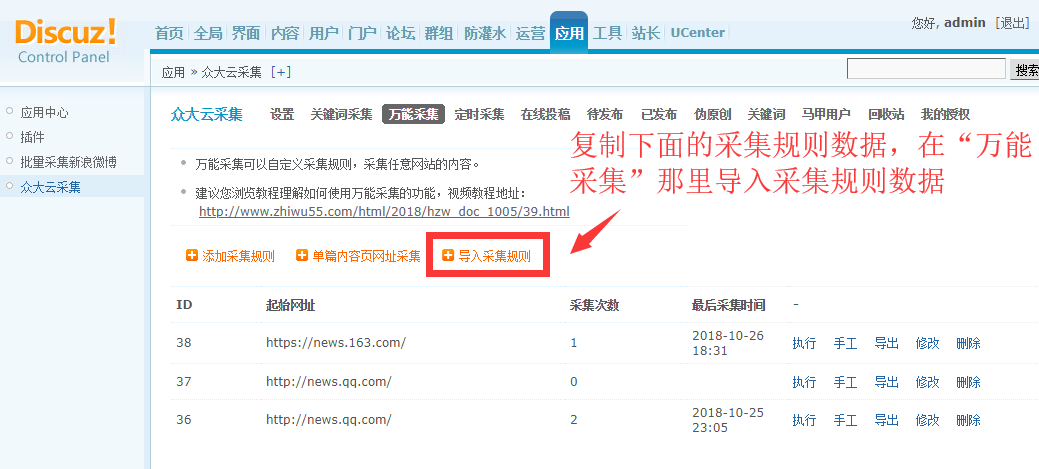Click 执行 for rule ID 38
Screen dimensions: 1039x469
coord(804,343)
